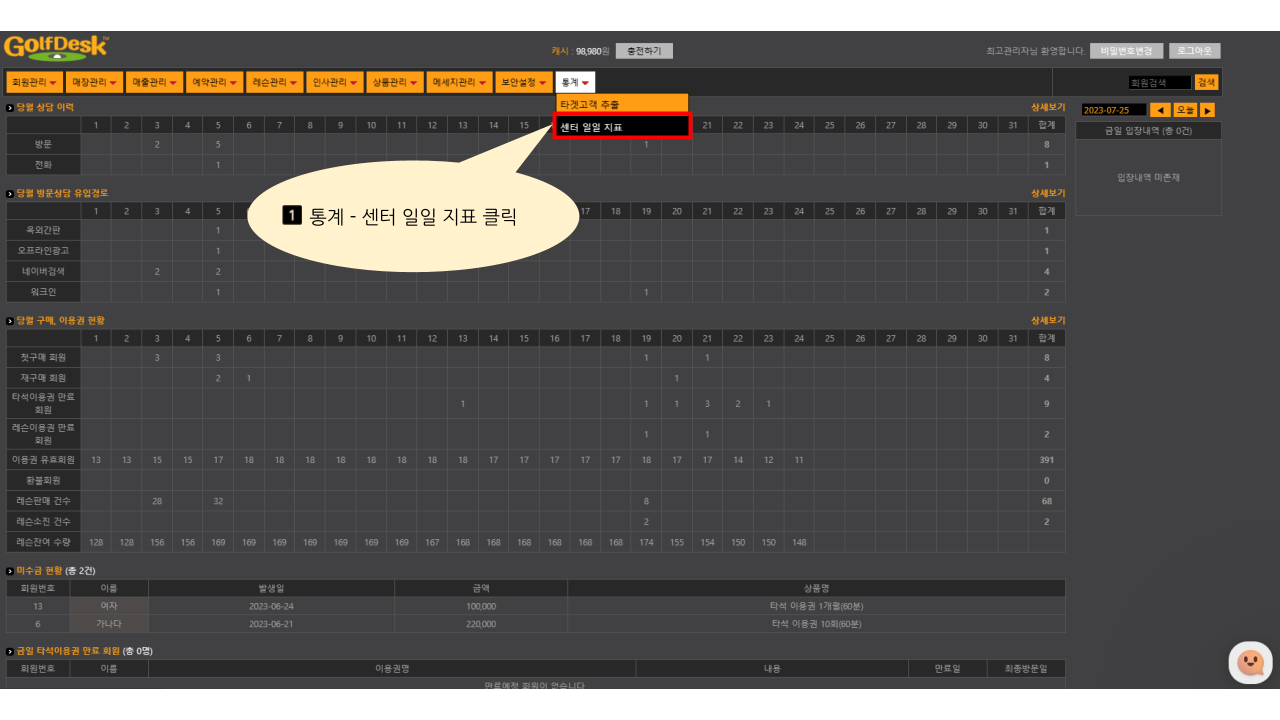Open the chat mascot icon

[x=1250, y=662]
